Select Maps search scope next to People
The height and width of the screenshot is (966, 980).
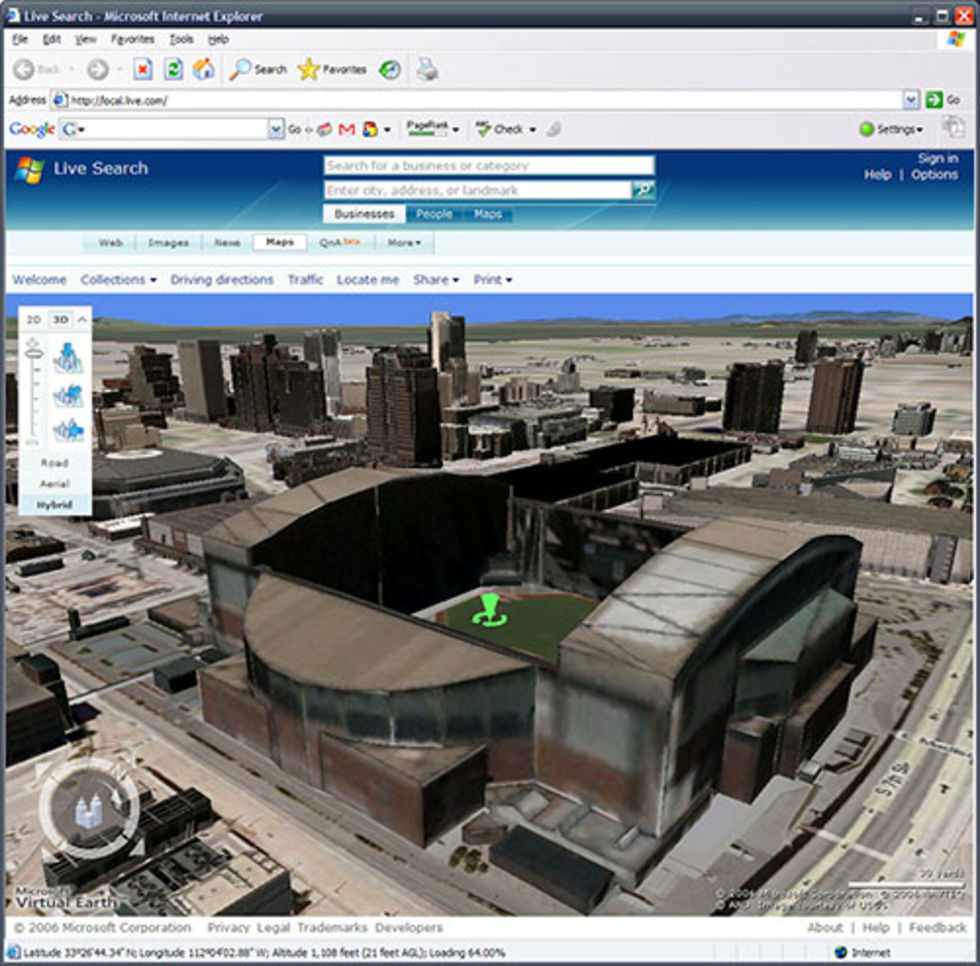pos(488,214)
